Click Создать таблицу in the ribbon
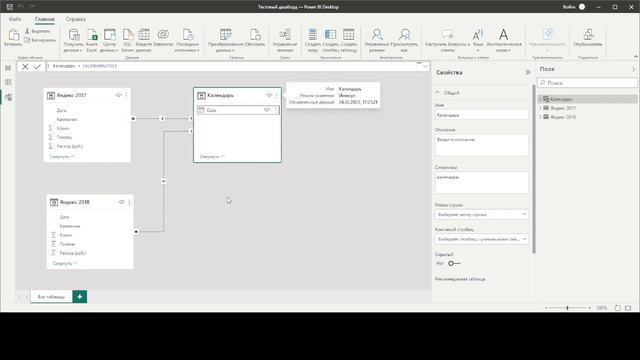640x360 pixels. (x=349, y=40)
